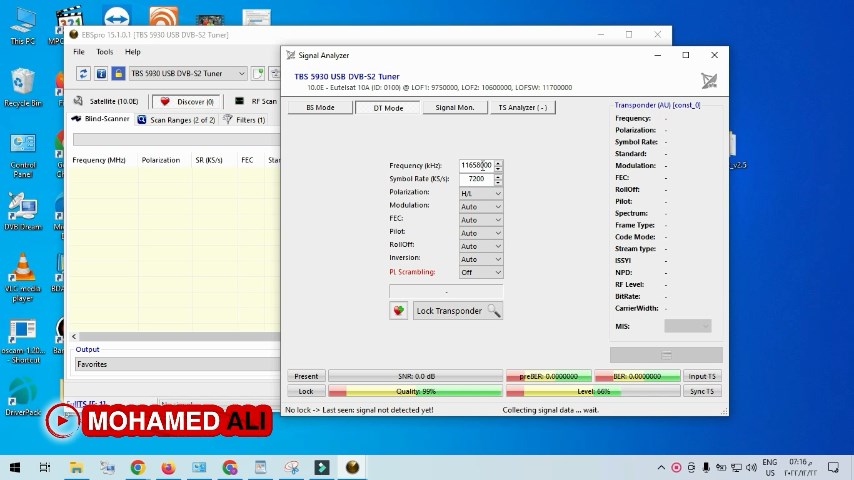
Task: Open the Inversion dropdown
Action: click(x=481, y=259)
